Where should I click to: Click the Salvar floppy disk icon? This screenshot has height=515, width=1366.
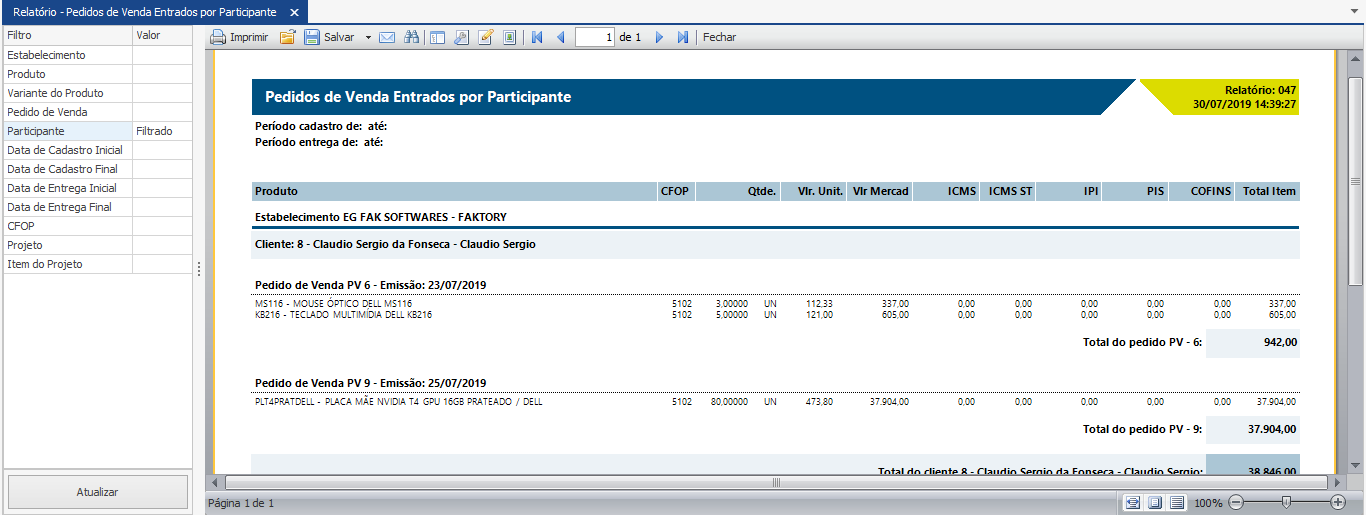tap(312, 37)
